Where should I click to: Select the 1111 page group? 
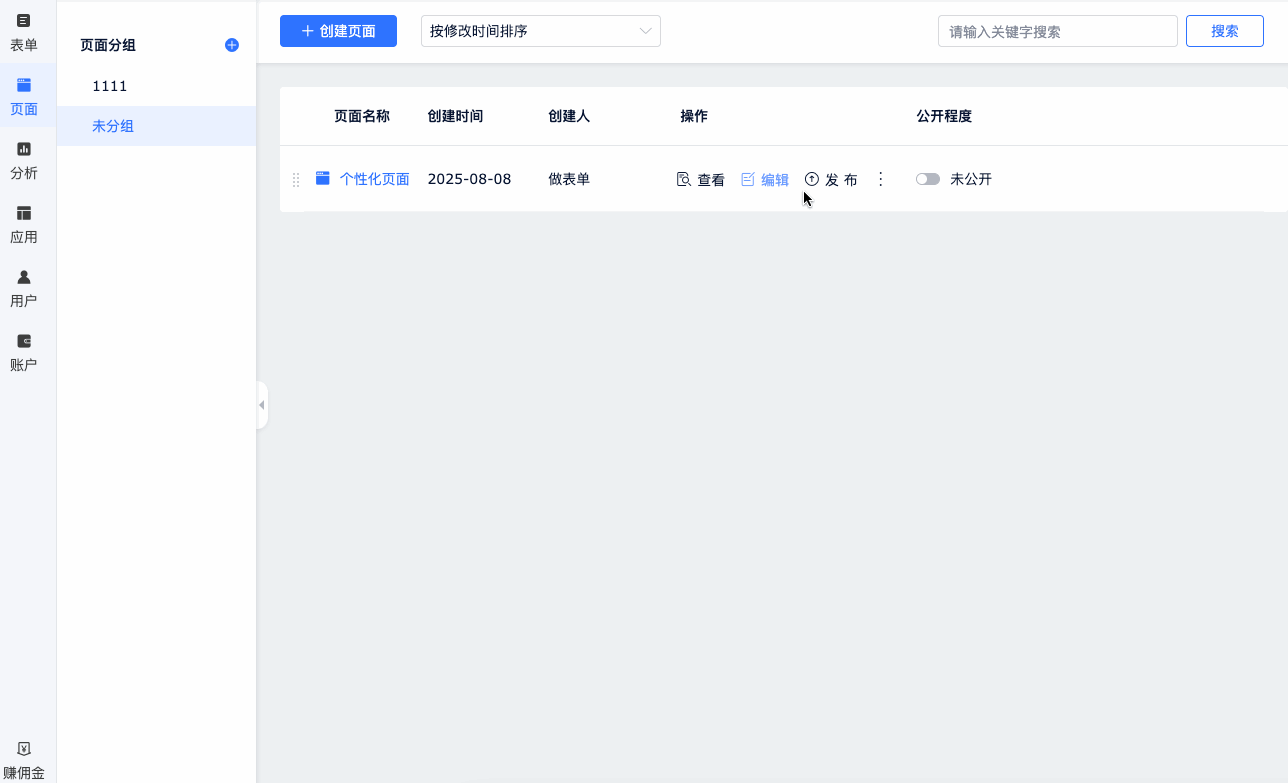point(110,86)
